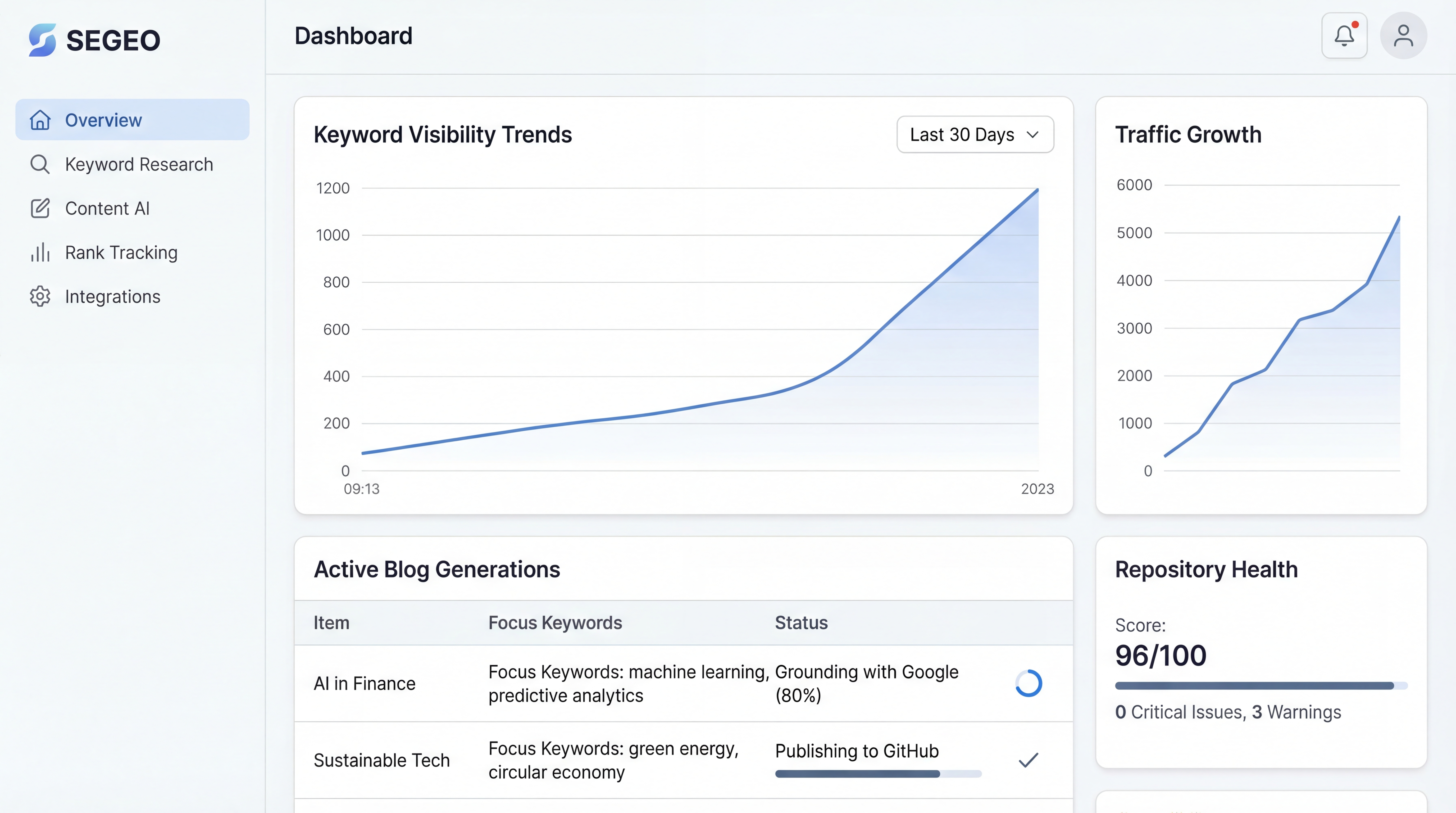Select the Rank Tracking bar chart icon
This screenshot has width=1456, height=813.
tap(40, 252)
